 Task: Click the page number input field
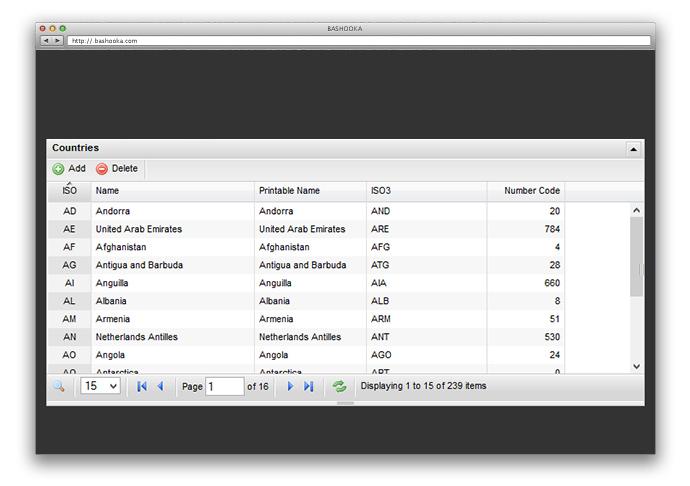(224, 387)
